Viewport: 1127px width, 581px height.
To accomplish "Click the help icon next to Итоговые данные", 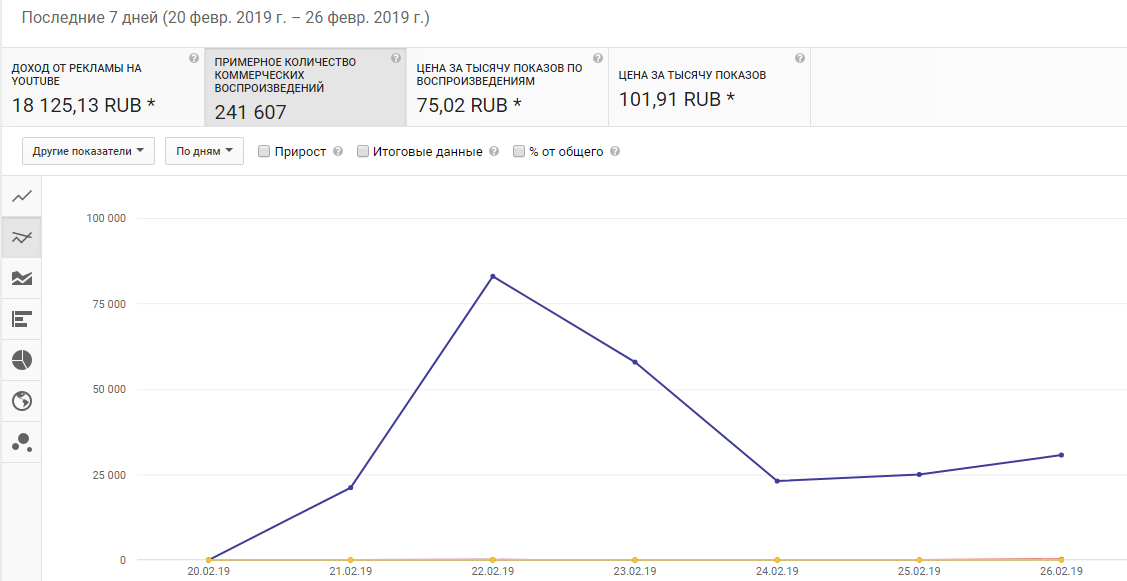I will pos(494,152).
